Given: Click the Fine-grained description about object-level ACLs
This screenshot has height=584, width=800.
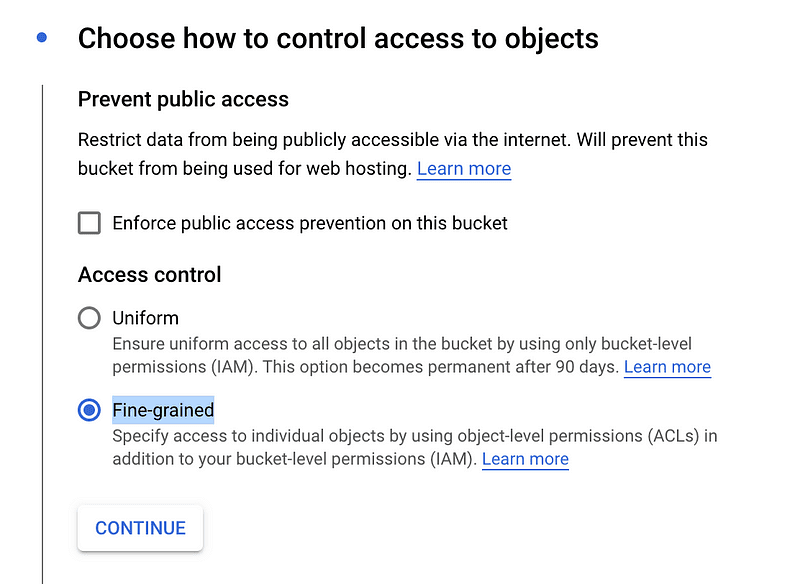Looking at the screenshot, I should (415, 447).
